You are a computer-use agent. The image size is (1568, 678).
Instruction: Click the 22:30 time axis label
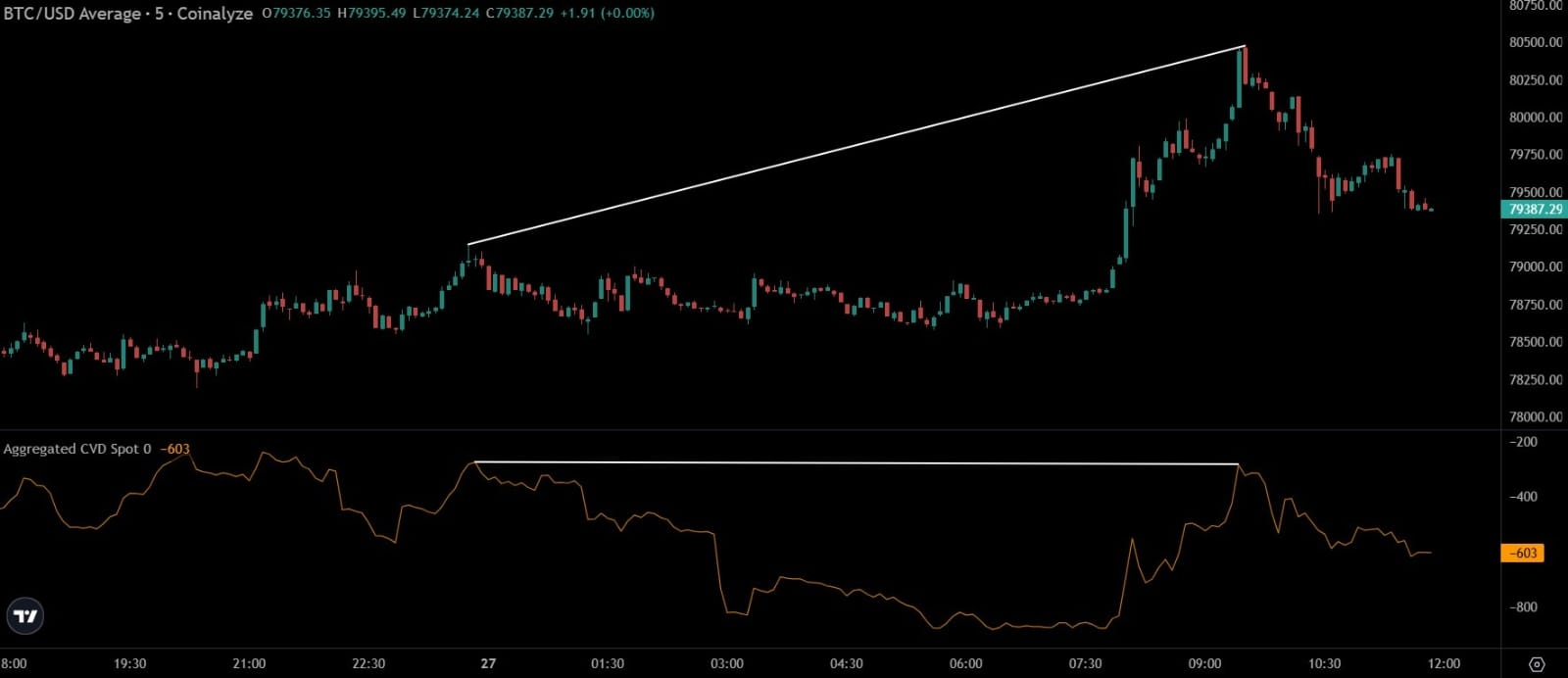(368, 663)
